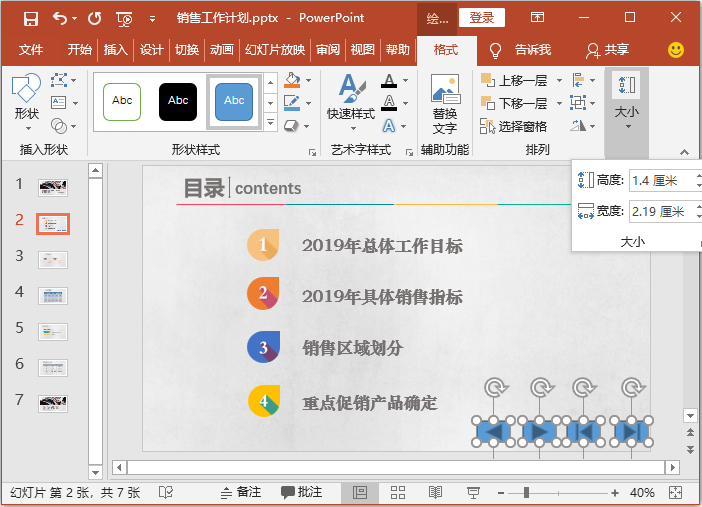Toggle the 备注 notes pane

click(x=241, y=493)
